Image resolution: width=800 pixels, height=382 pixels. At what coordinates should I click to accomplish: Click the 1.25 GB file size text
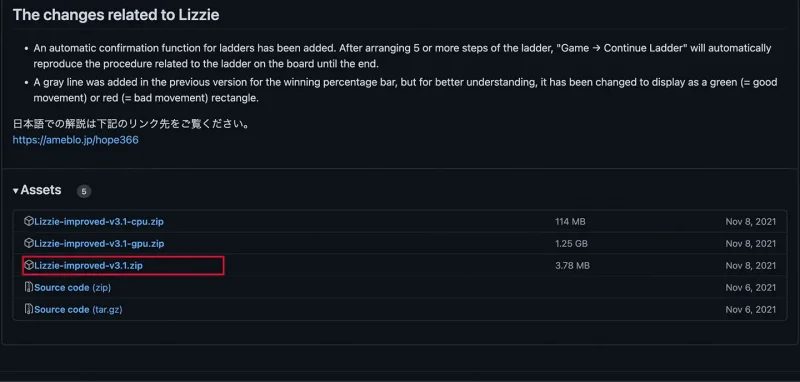[571, 243]
